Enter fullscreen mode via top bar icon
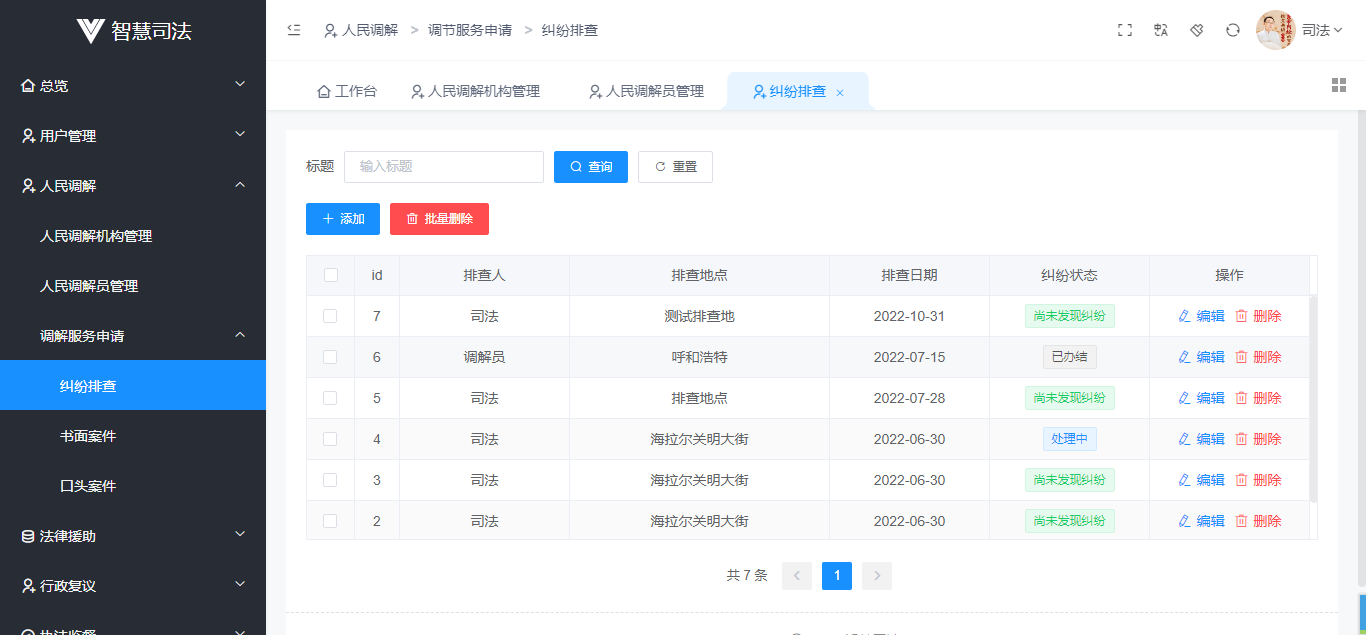 tap(1125, 30)
